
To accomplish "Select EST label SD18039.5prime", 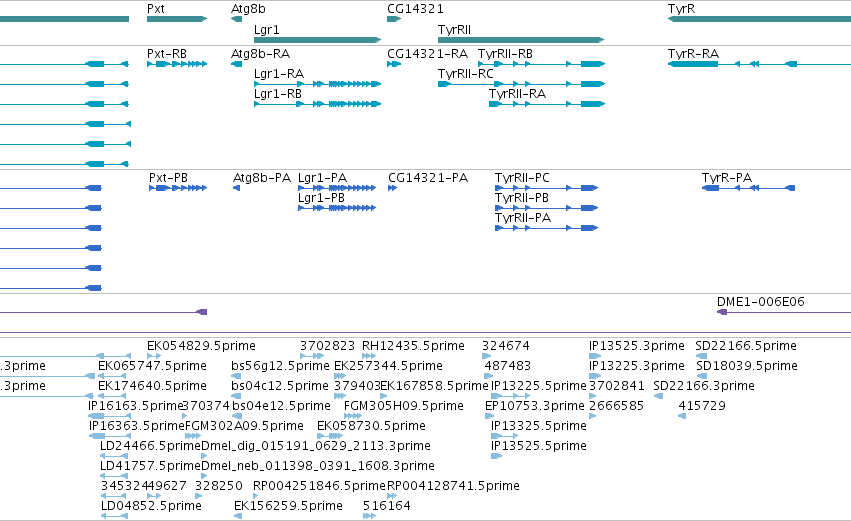I will tap(747, 366).
